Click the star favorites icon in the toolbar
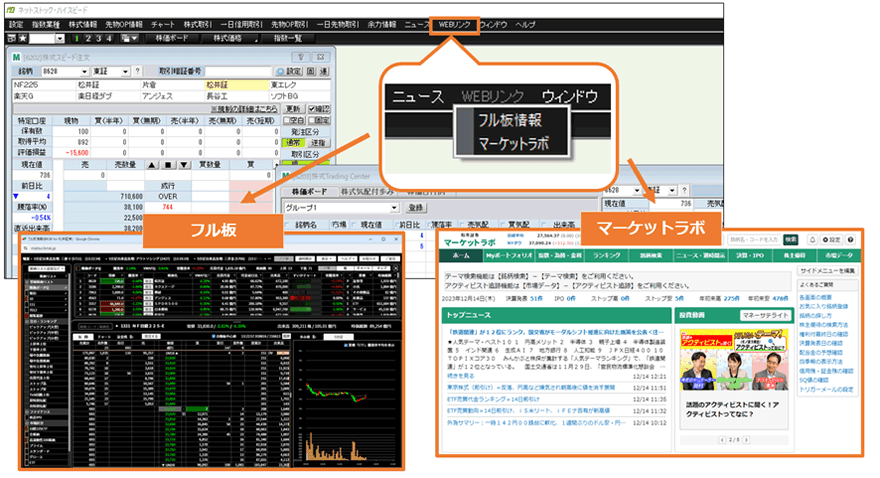 point(22,38)
